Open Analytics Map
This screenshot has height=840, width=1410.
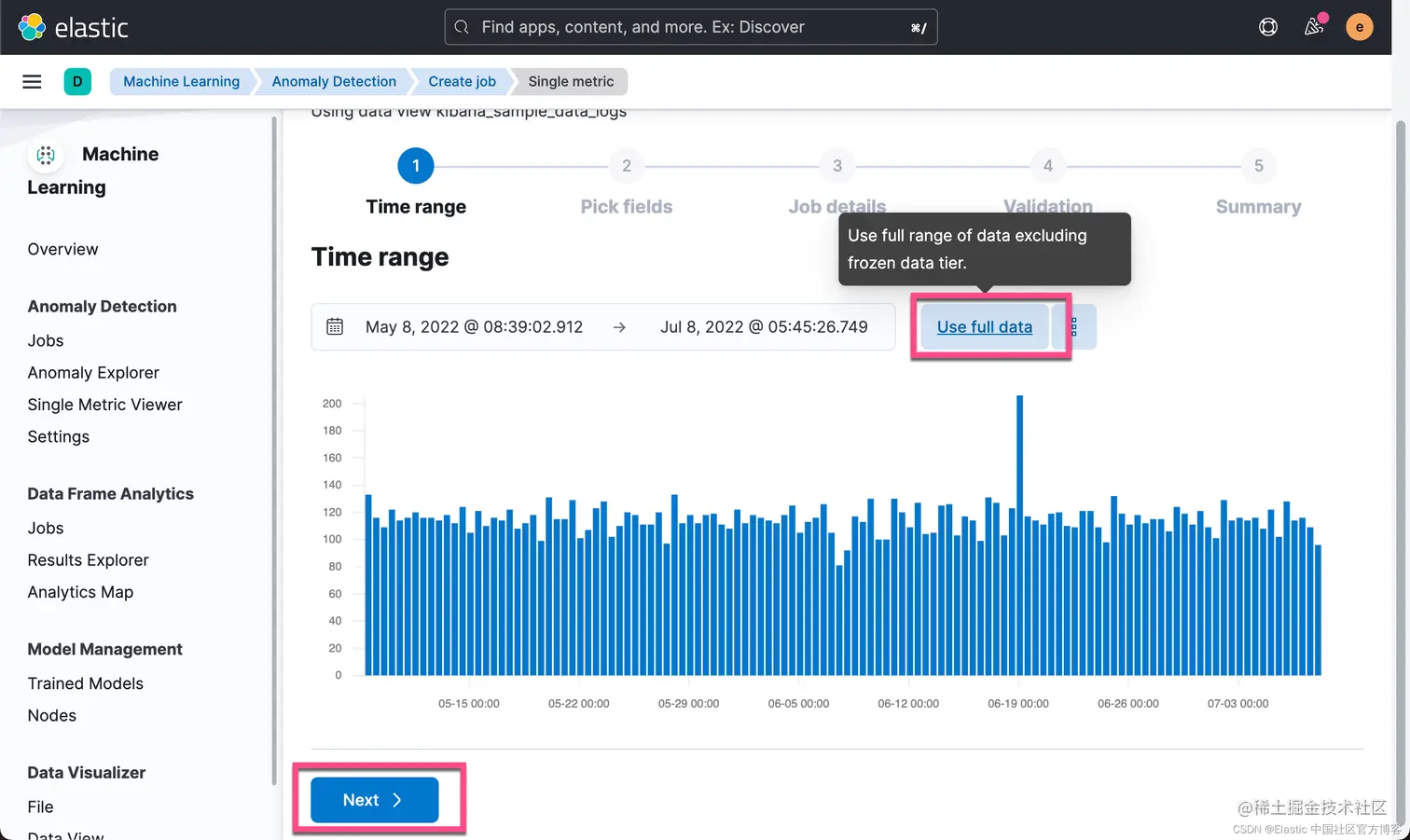(x=80, y=592)
